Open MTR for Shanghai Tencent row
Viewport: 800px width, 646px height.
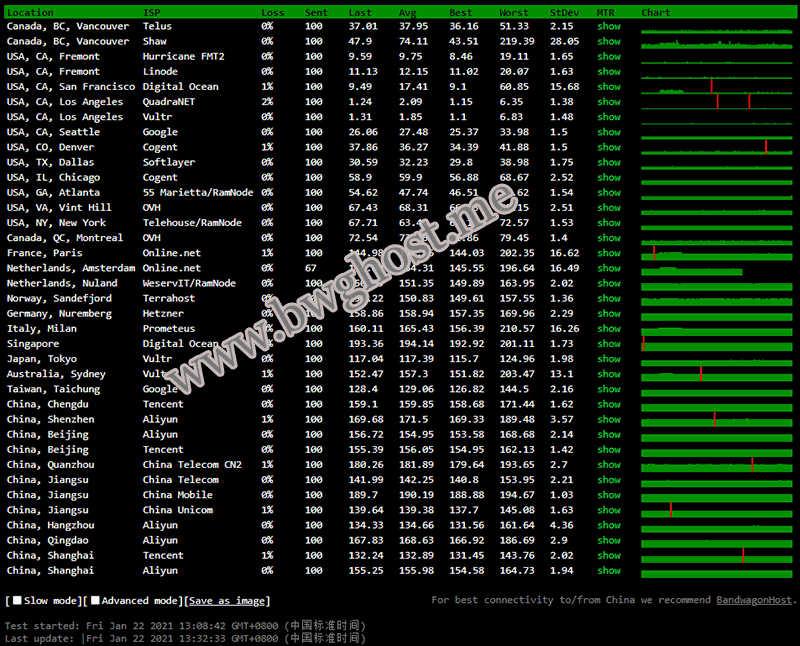click(609, 555)
